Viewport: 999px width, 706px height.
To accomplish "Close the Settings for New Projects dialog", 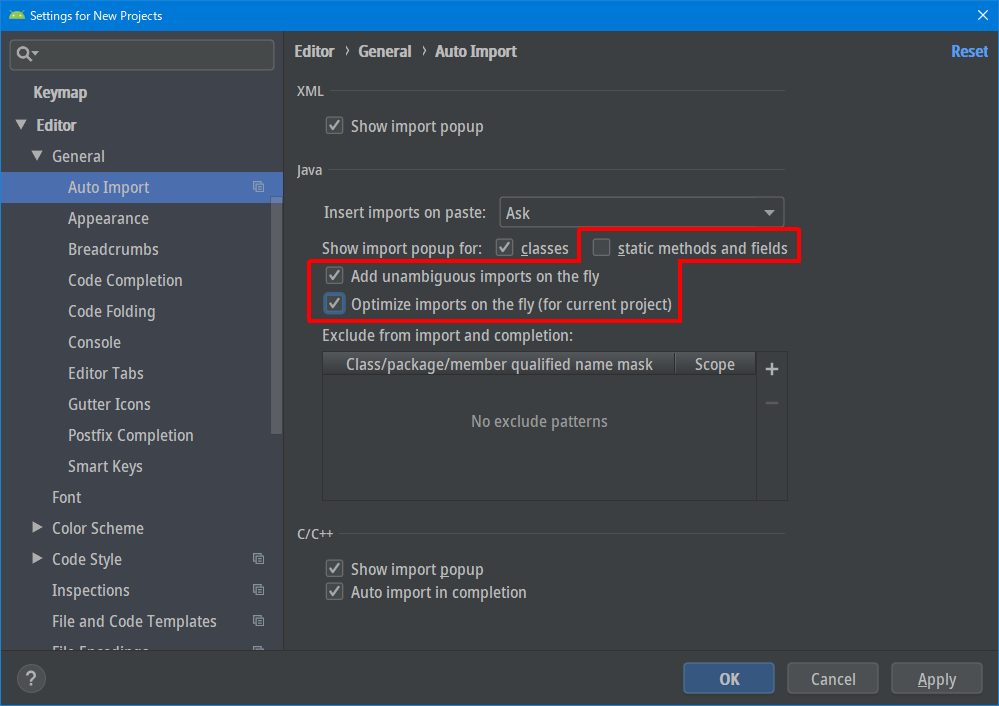I will click(x=982, y=15).
